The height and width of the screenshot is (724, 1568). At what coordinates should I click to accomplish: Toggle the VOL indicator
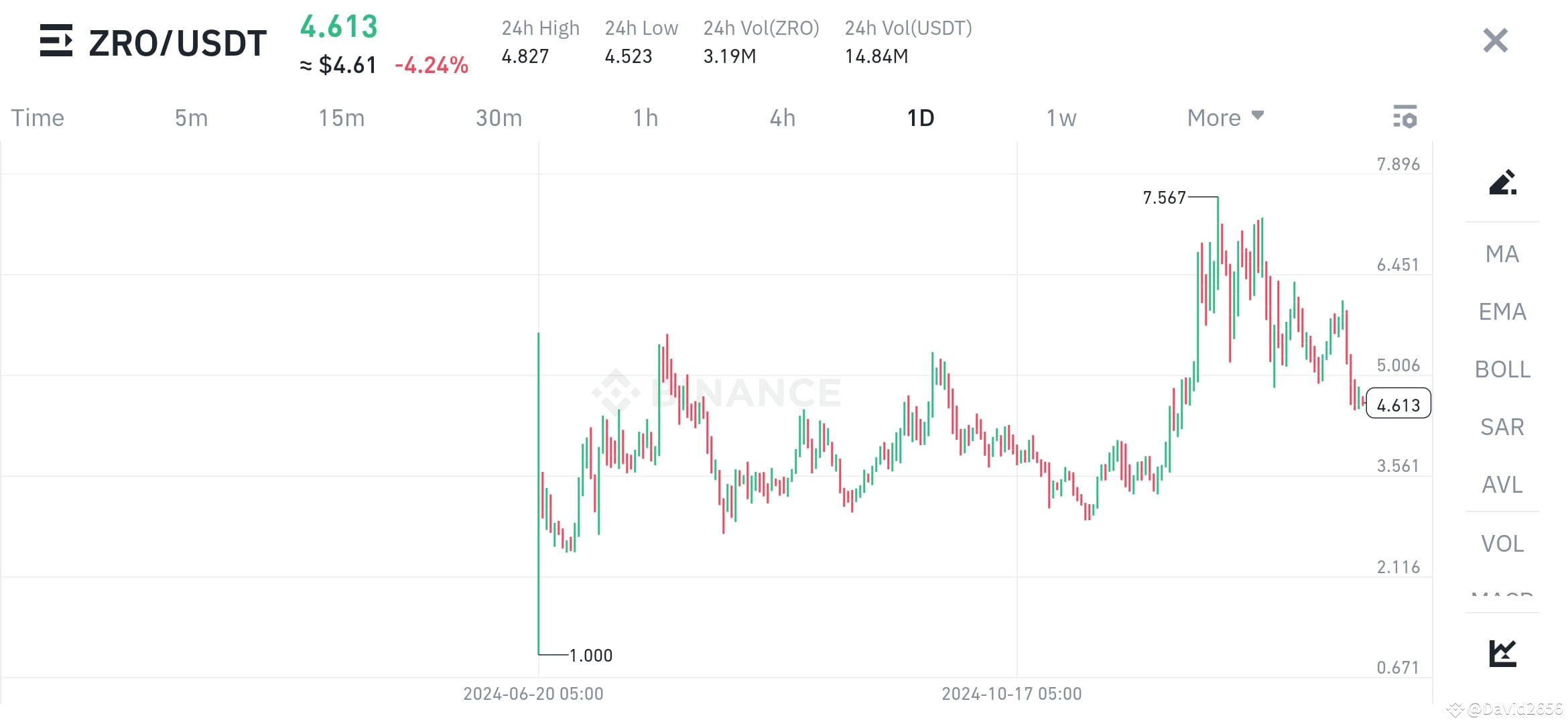pos(1501,543)
